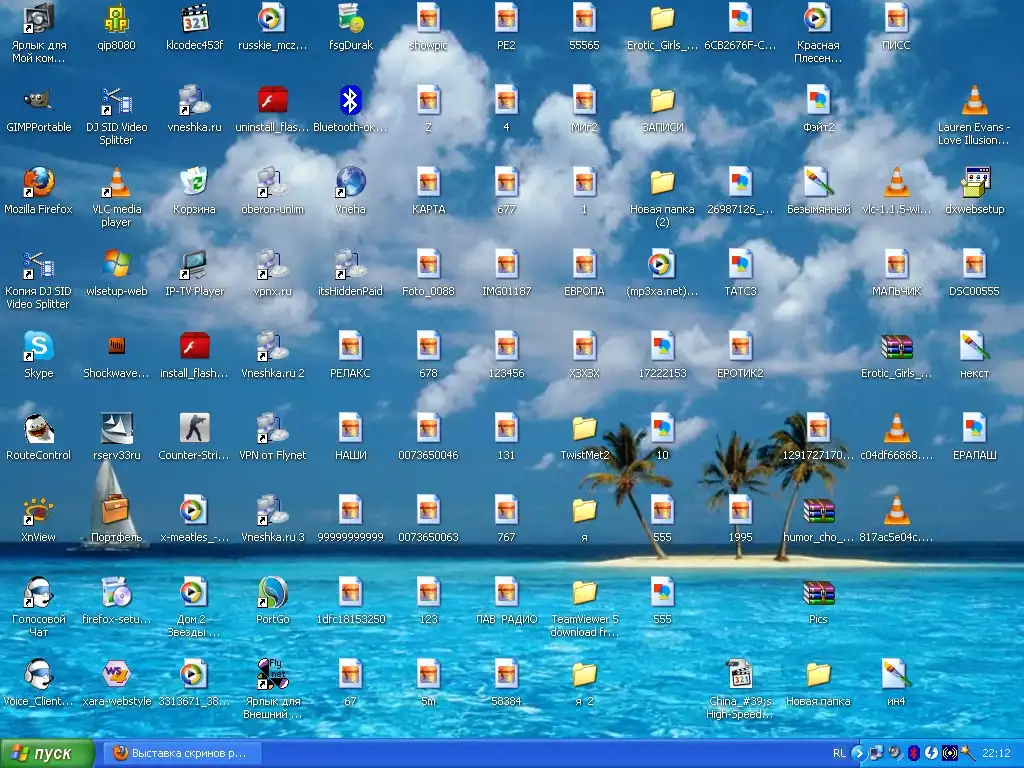Launch the PortGo desktop shortcut
This screenshot has width=1024, height=768.
pyautogui.click(x=272, y=593)
